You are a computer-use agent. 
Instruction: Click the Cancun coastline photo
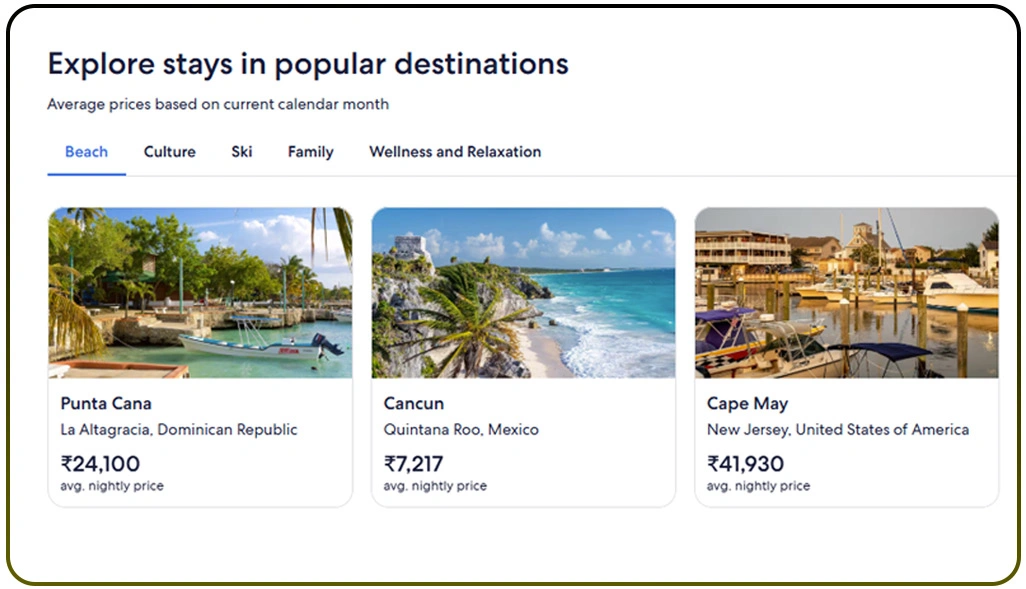click(523, 292)
